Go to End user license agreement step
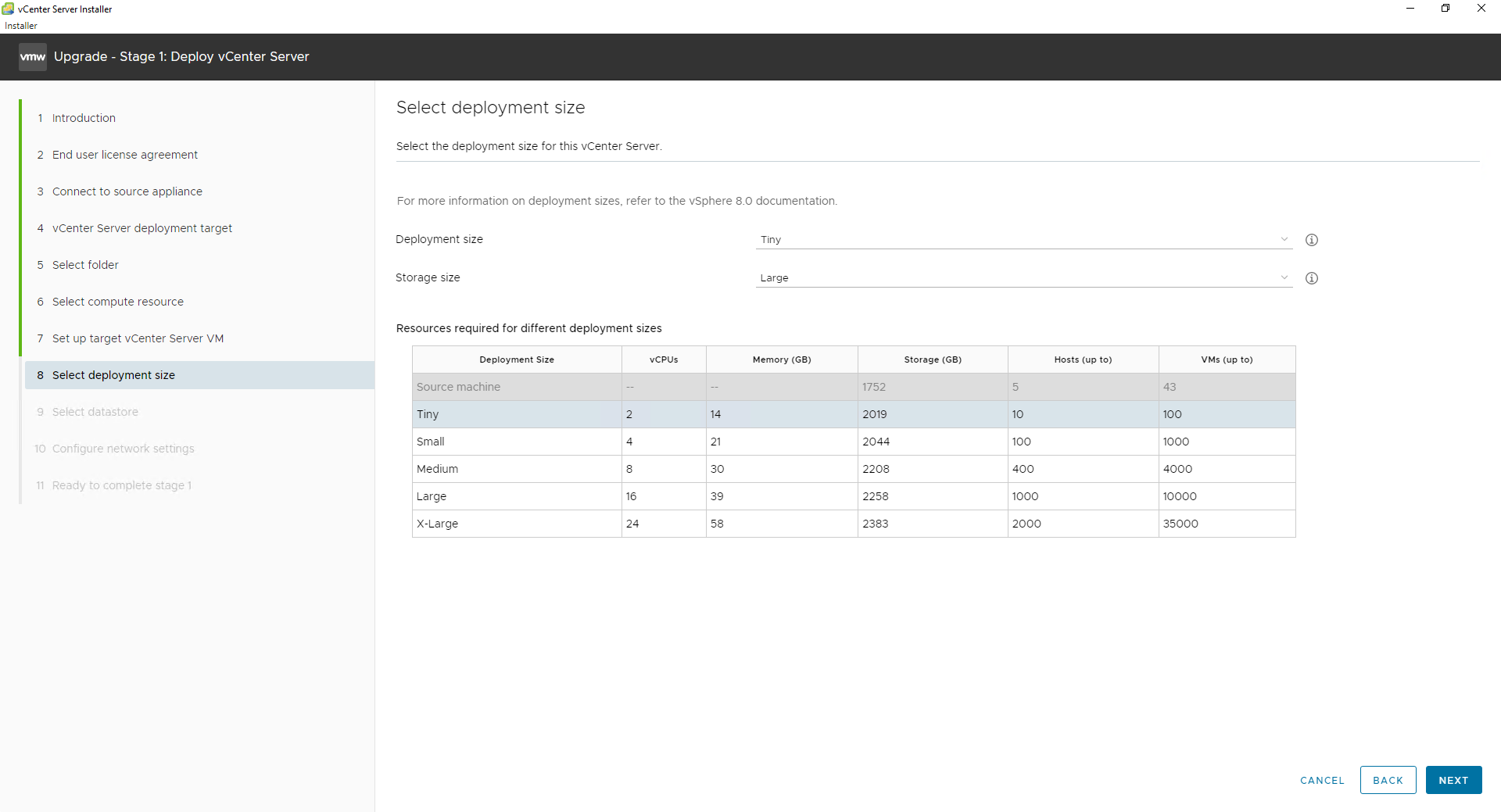This screenshot has width=1501, height=812. 125,155
